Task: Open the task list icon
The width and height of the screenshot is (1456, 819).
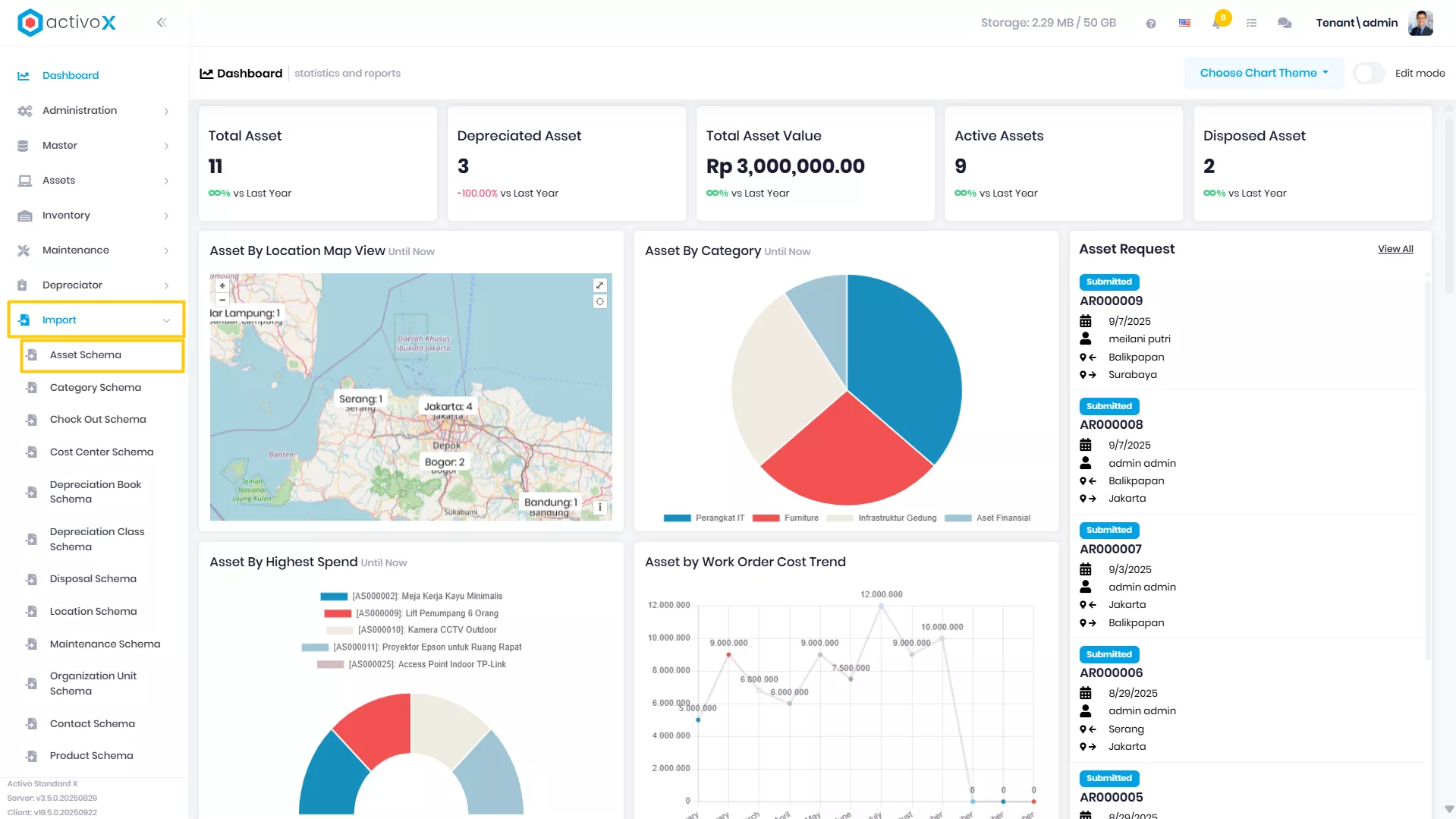Action: 1252,24
